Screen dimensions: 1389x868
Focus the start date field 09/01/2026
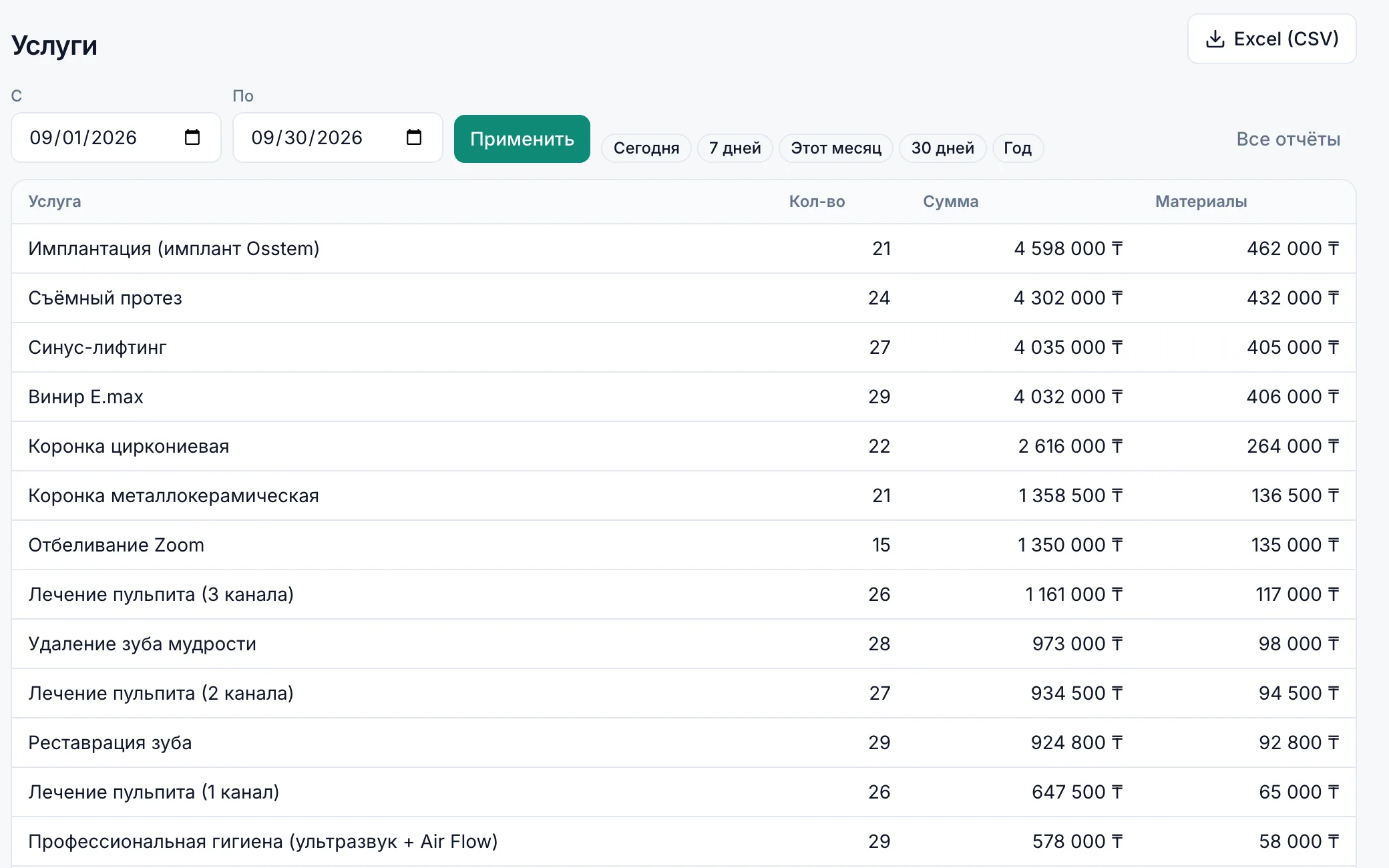[116, 138]
